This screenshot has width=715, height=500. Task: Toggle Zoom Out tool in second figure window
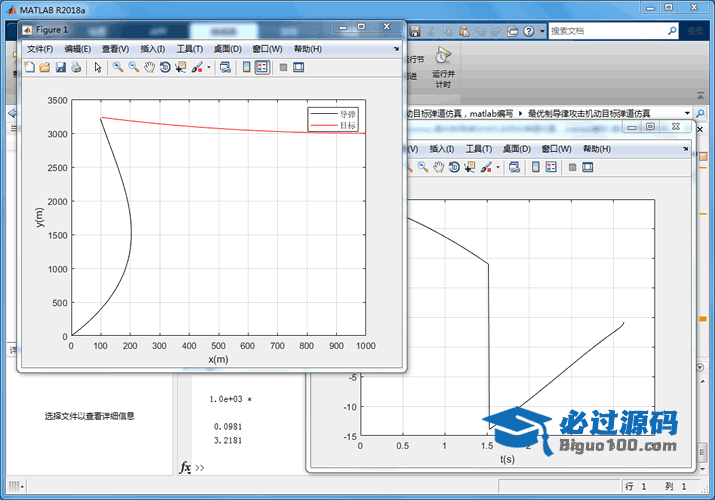(x=423, y=167)
